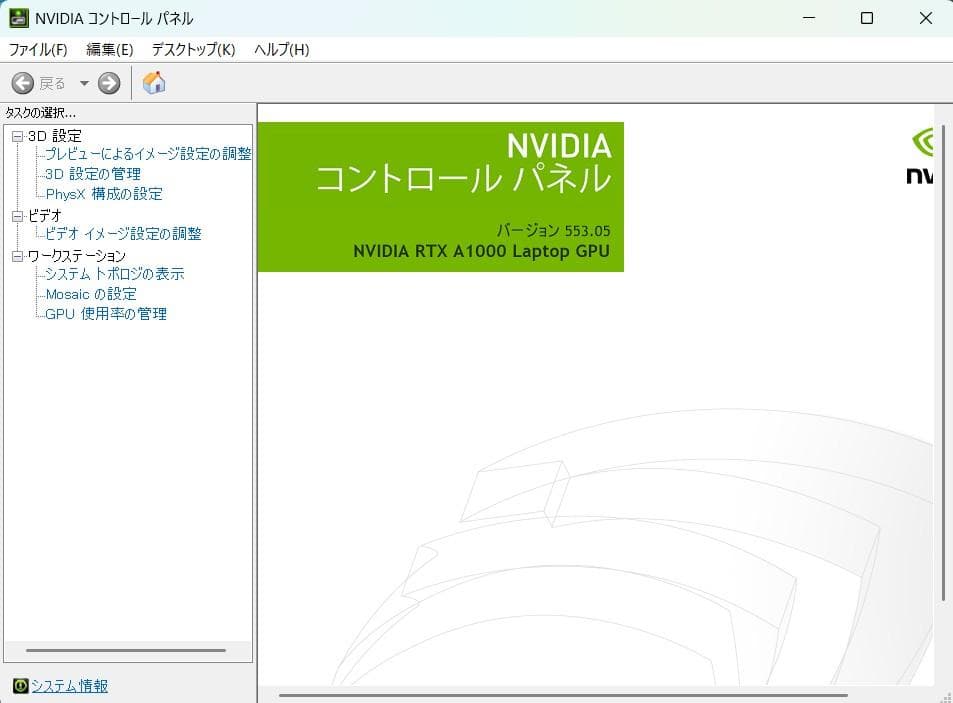Select Mosaic の設定 under ワークステーション
This screenshot has height=703, width=953.
point(91,294)
